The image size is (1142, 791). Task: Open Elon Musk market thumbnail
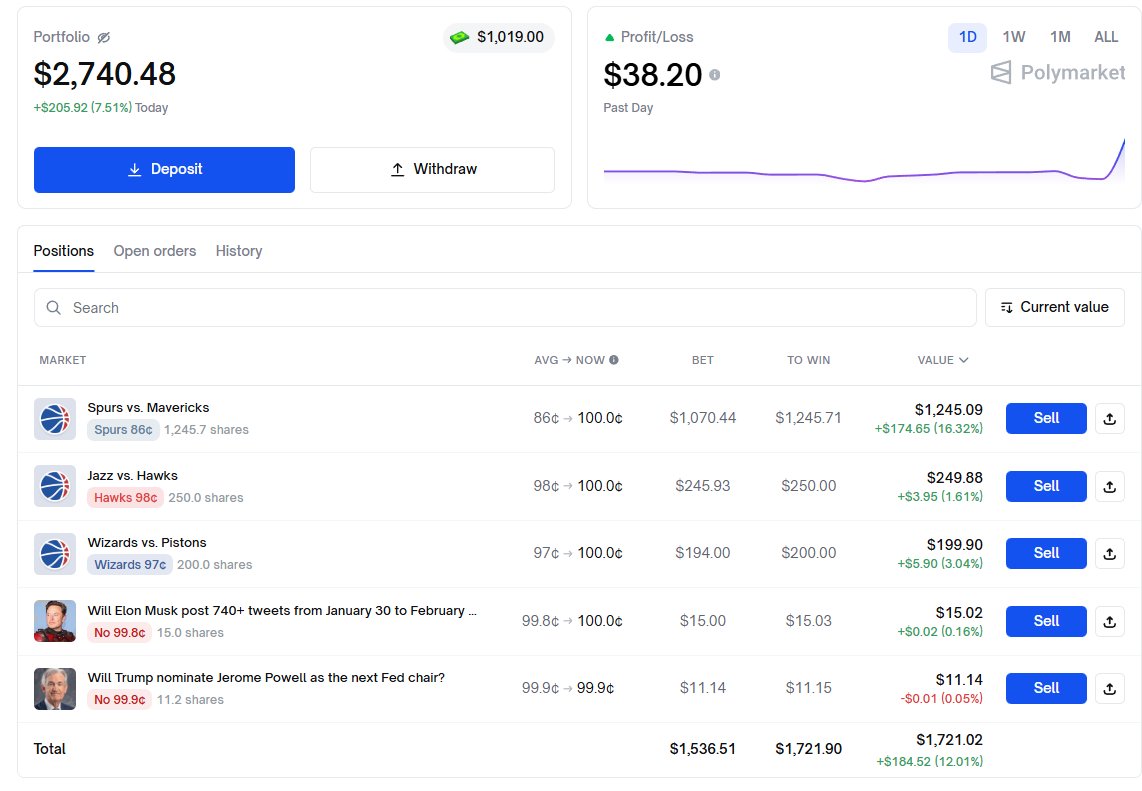[55, 621]
